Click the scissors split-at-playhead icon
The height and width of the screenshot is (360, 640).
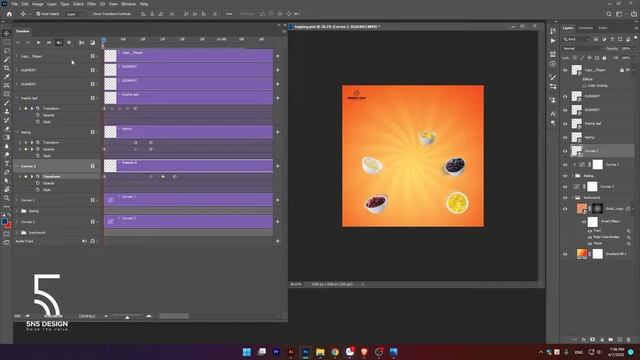(x=82, y=42)
